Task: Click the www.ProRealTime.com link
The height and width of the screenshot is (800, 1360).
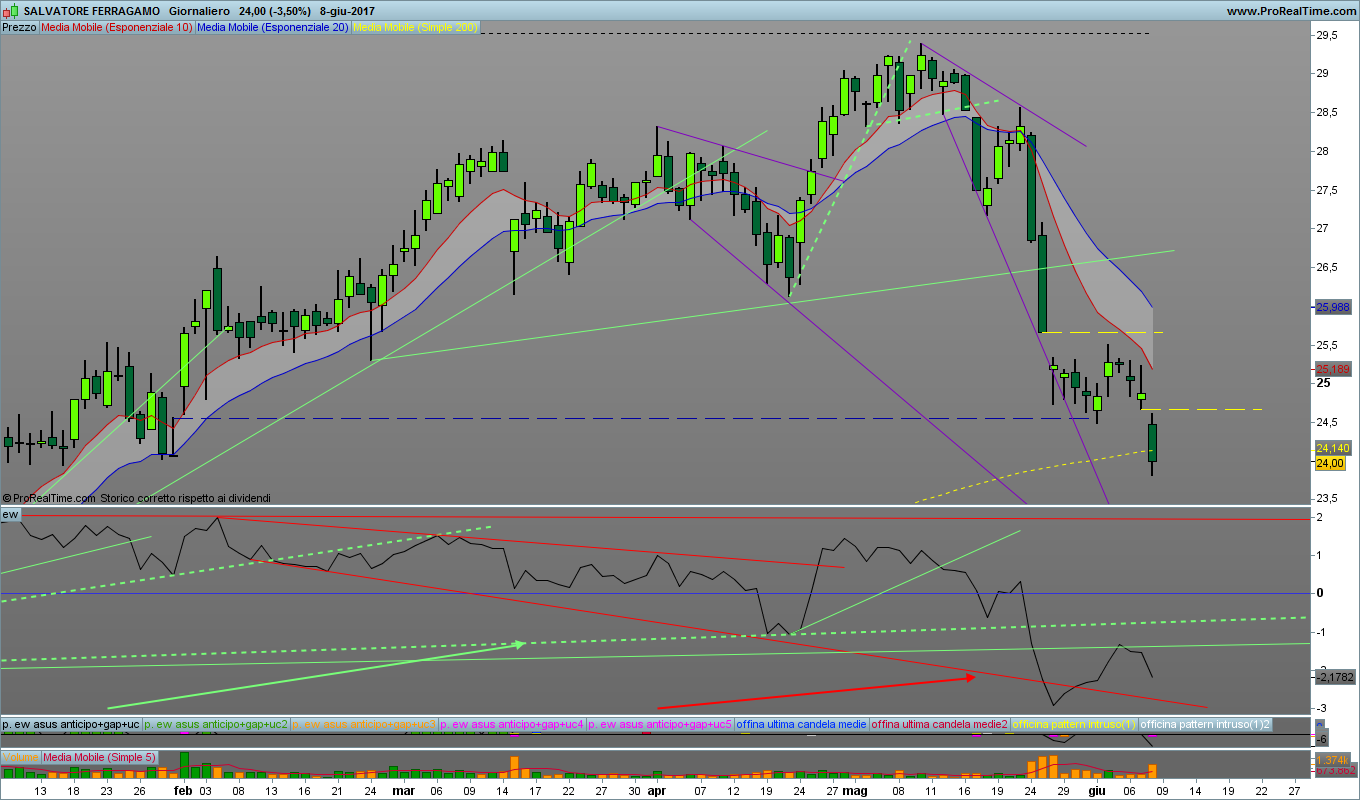Action: (1291, 10)
